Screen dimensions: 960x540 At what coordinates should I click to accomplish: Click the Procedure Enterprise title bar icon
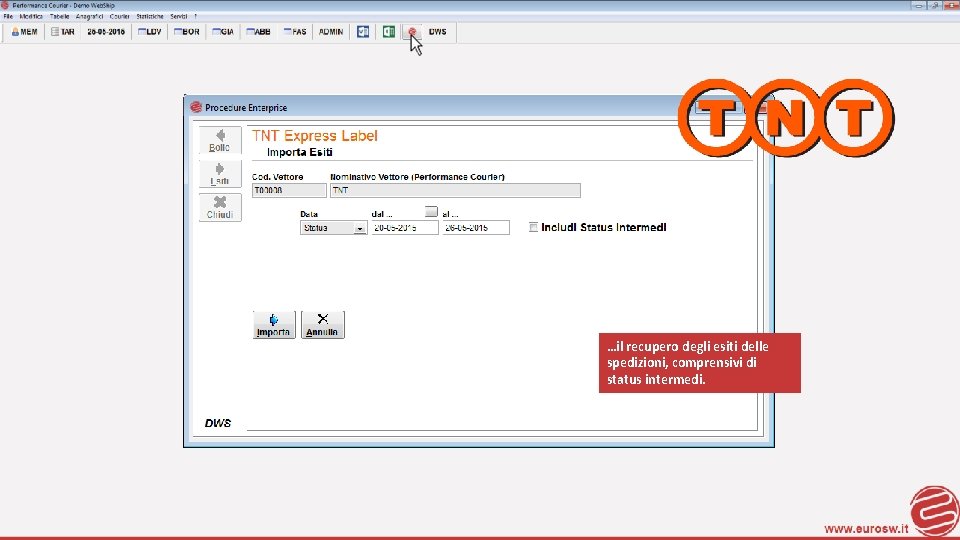tap(196, 107)
